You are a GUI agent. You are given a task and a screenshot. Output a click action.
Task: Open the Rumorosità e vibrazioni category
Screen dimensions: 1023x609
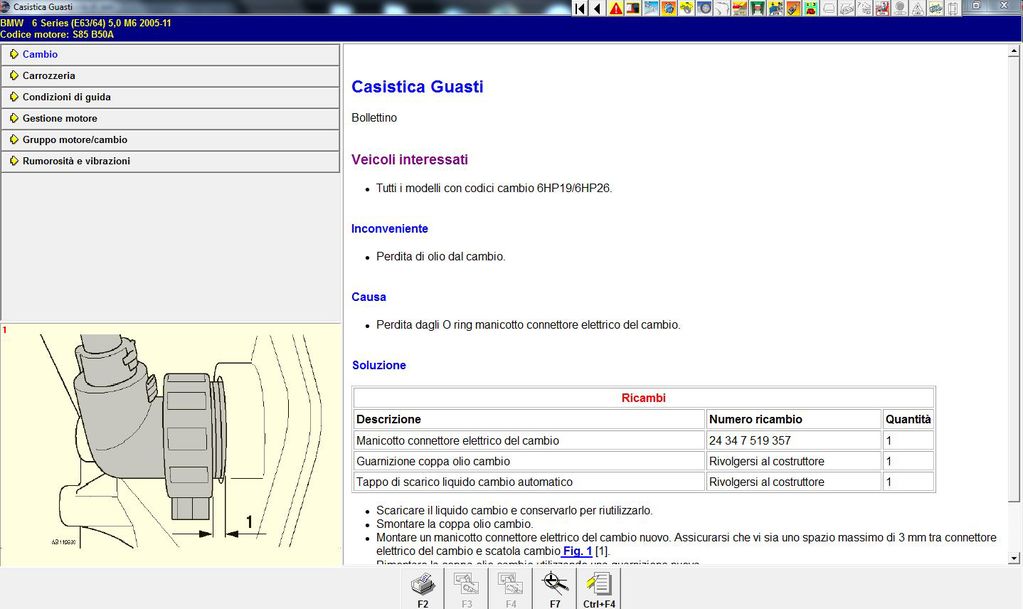pos(170,161)
